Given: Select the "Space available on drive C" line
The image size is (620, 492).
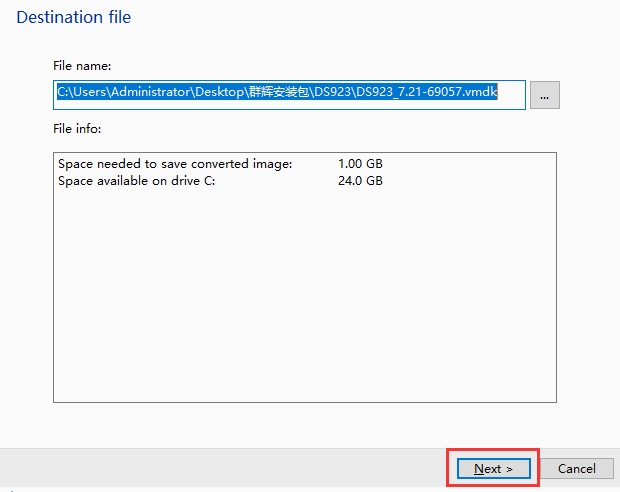Looking at the screenshot, I should tap(136, 181).
